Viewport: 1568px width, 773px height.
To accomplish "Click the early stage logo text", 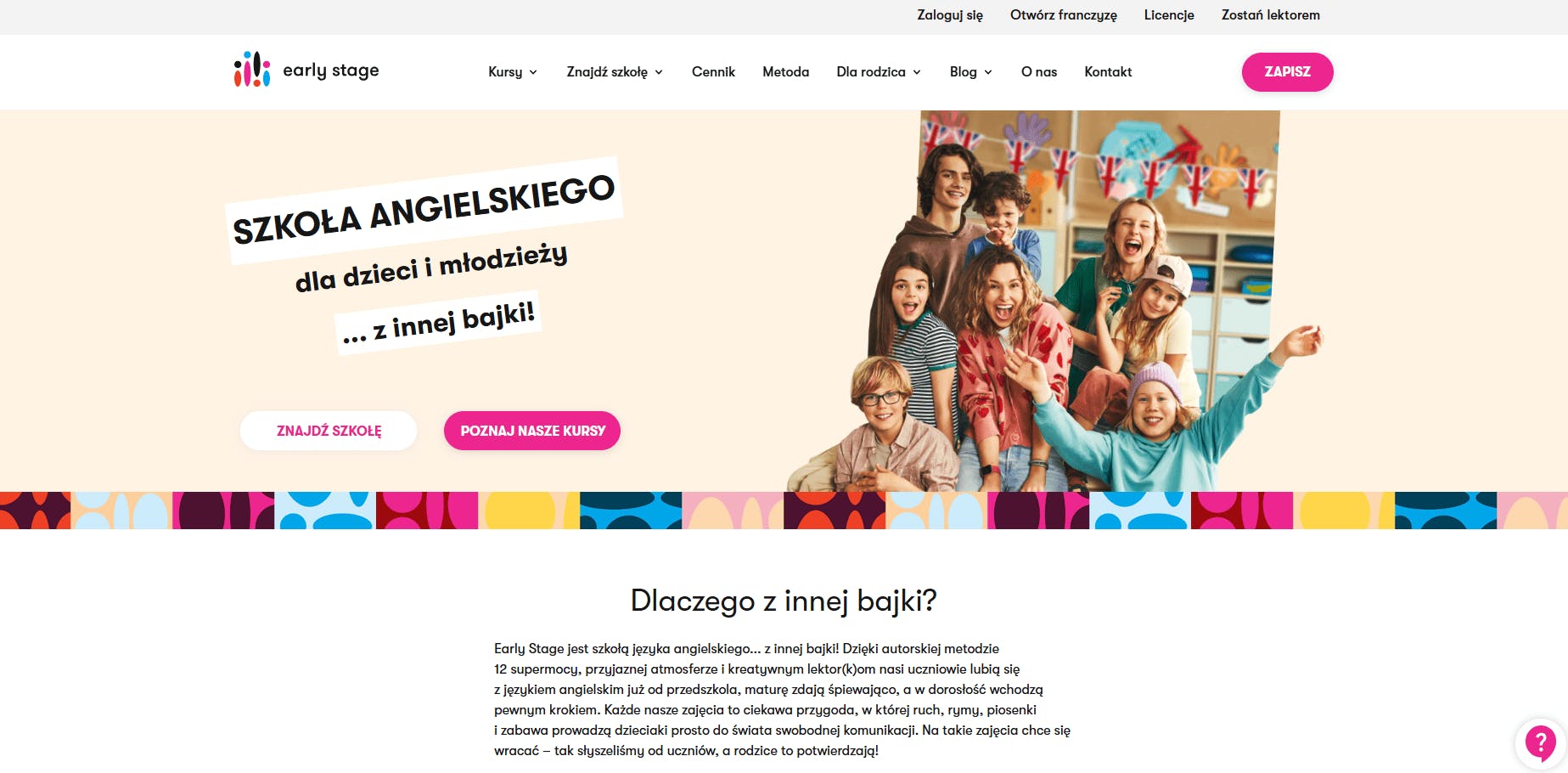I will pyautogui.click(x=330, y=71).
